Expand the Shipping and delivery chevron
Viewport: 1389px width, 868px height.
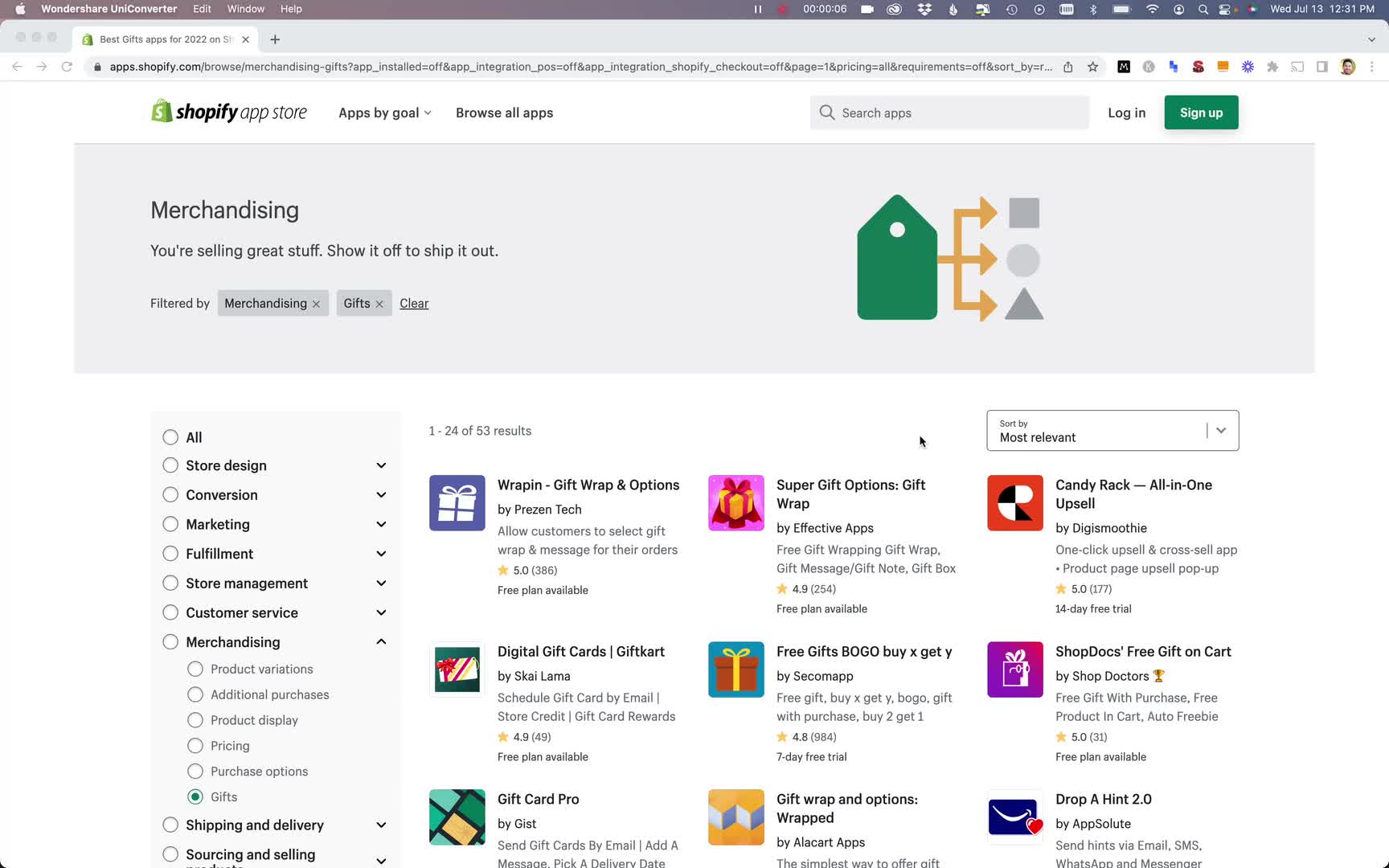coord(381,825)
